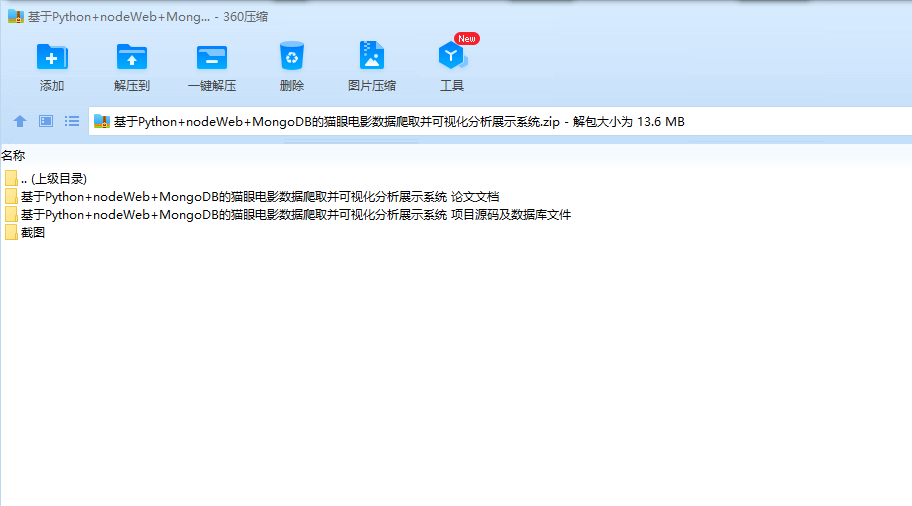Click folder icon of 项目源码及数据库文件 row
This screenshot has height=506, width=912.
(x=11, y=215)
